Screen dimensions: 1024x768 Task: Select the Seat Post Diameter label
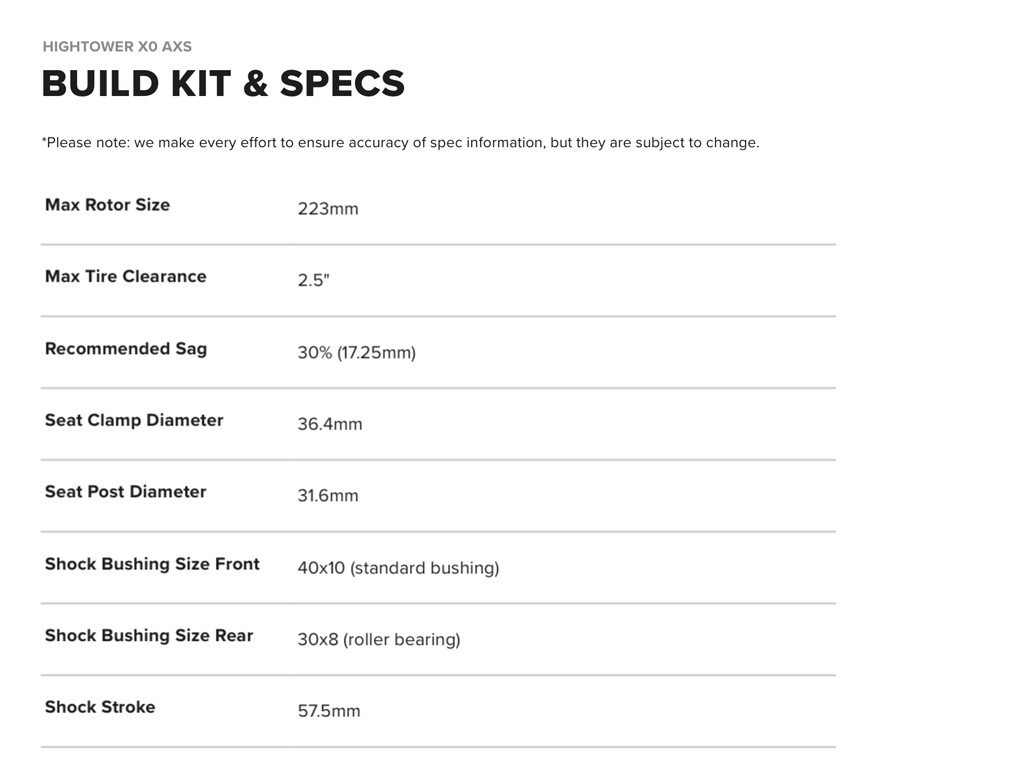[x=125, y=492]
